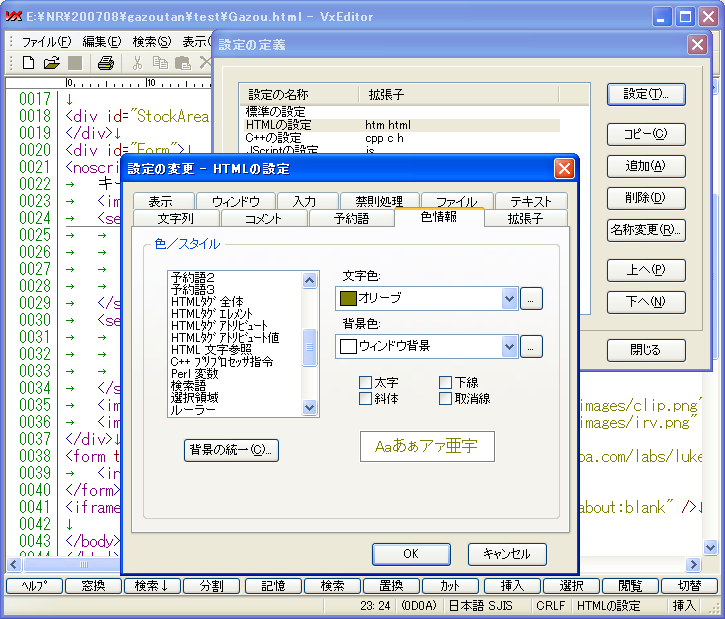Click the Open folder toolbar icon

tap(52, 62)
